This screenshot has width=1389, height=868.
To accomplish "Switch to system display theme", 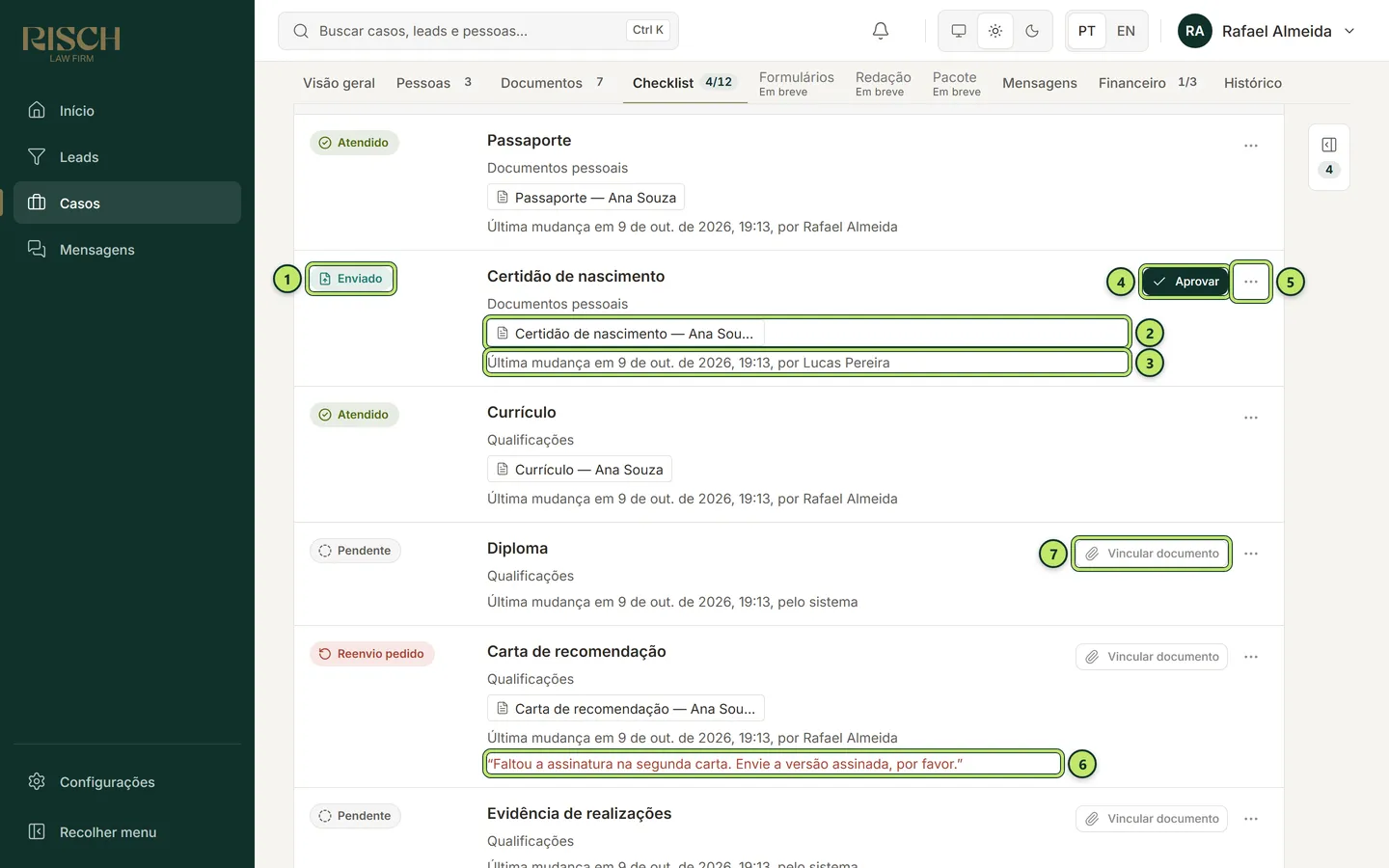I will tap(959, 31).
